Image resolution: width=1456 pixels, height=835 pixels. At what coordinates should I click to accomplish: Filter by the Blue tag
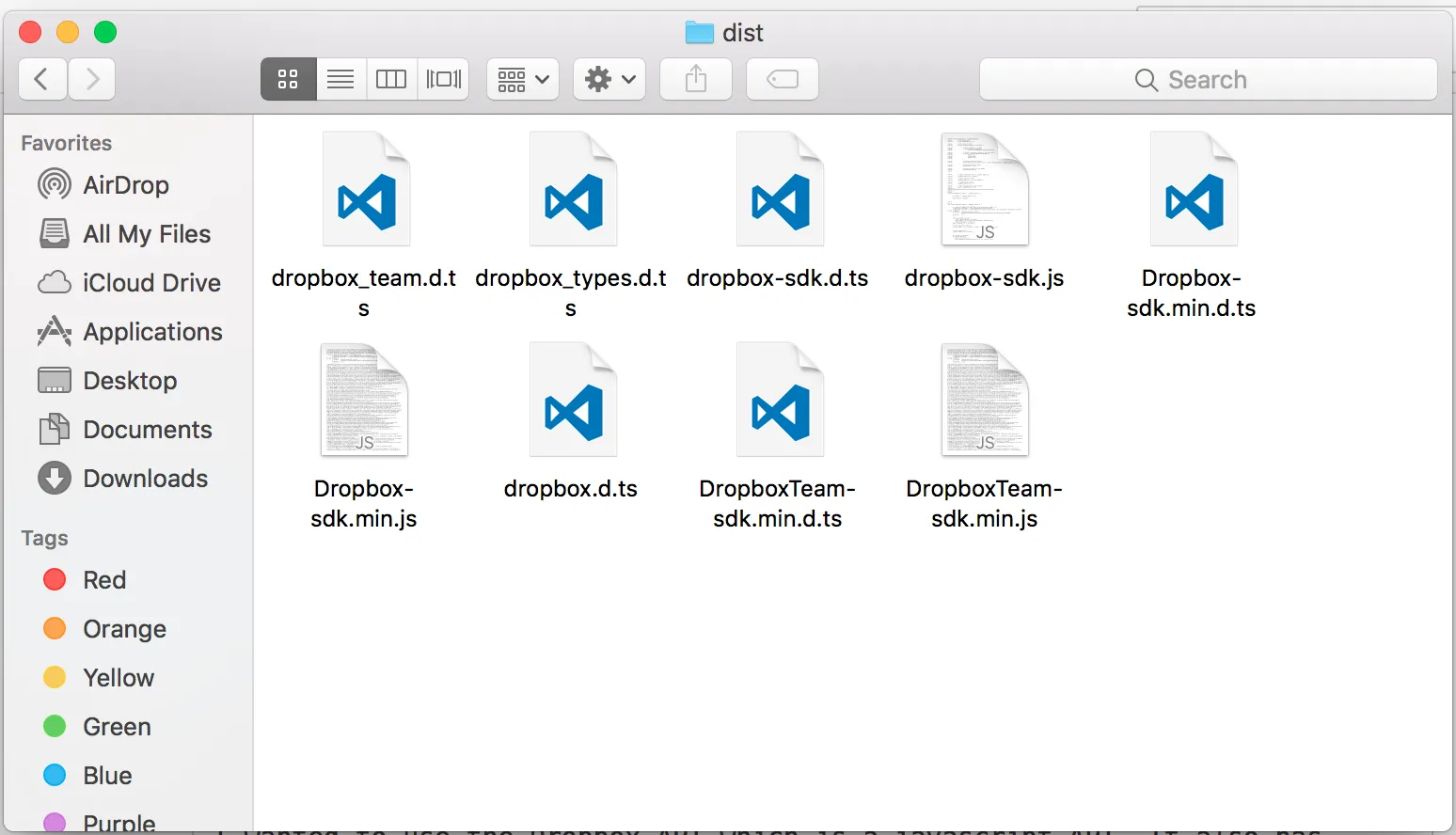(127, 775)
